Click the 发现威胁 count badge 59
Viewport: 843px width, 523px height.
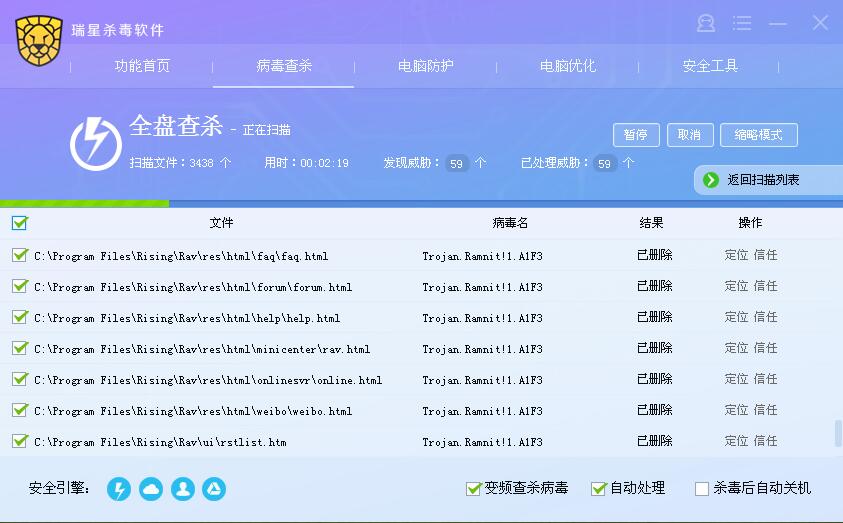[x=456, y=163]
